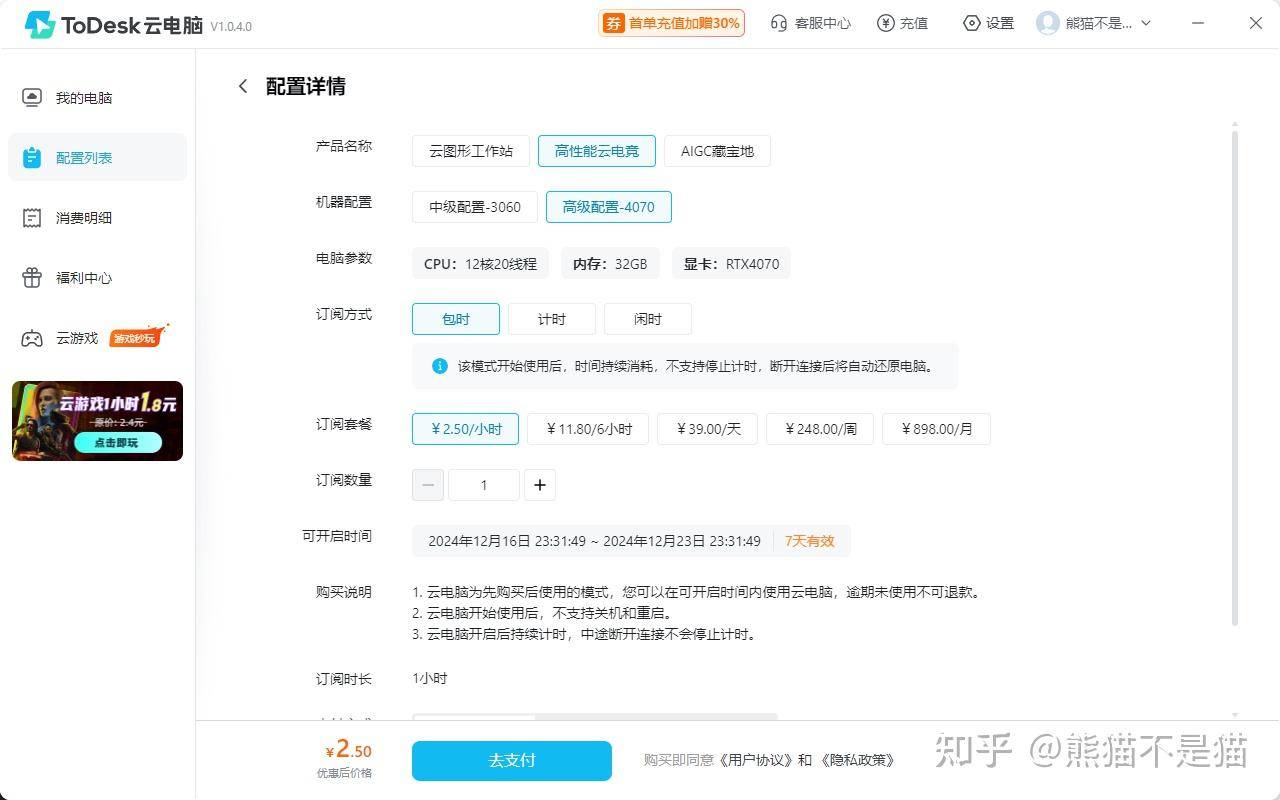Select AIGC藏宝地 product
The width and height of the screenshot is (1280, 800).
point(717,151)
